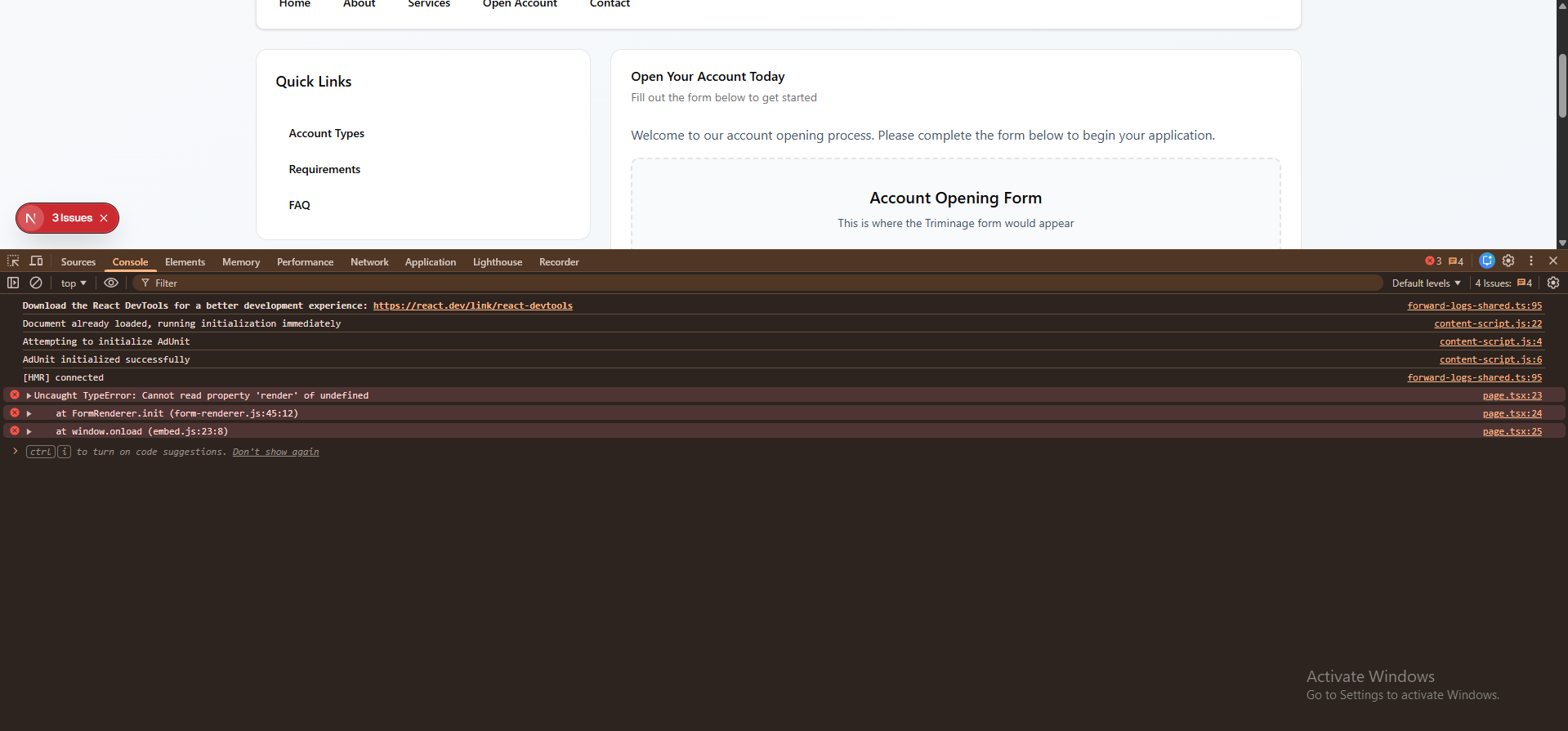Expand the Uncaught TypeError message
Image resolution: width=1568 pixels, height=731 pixels.
[29, 395]
